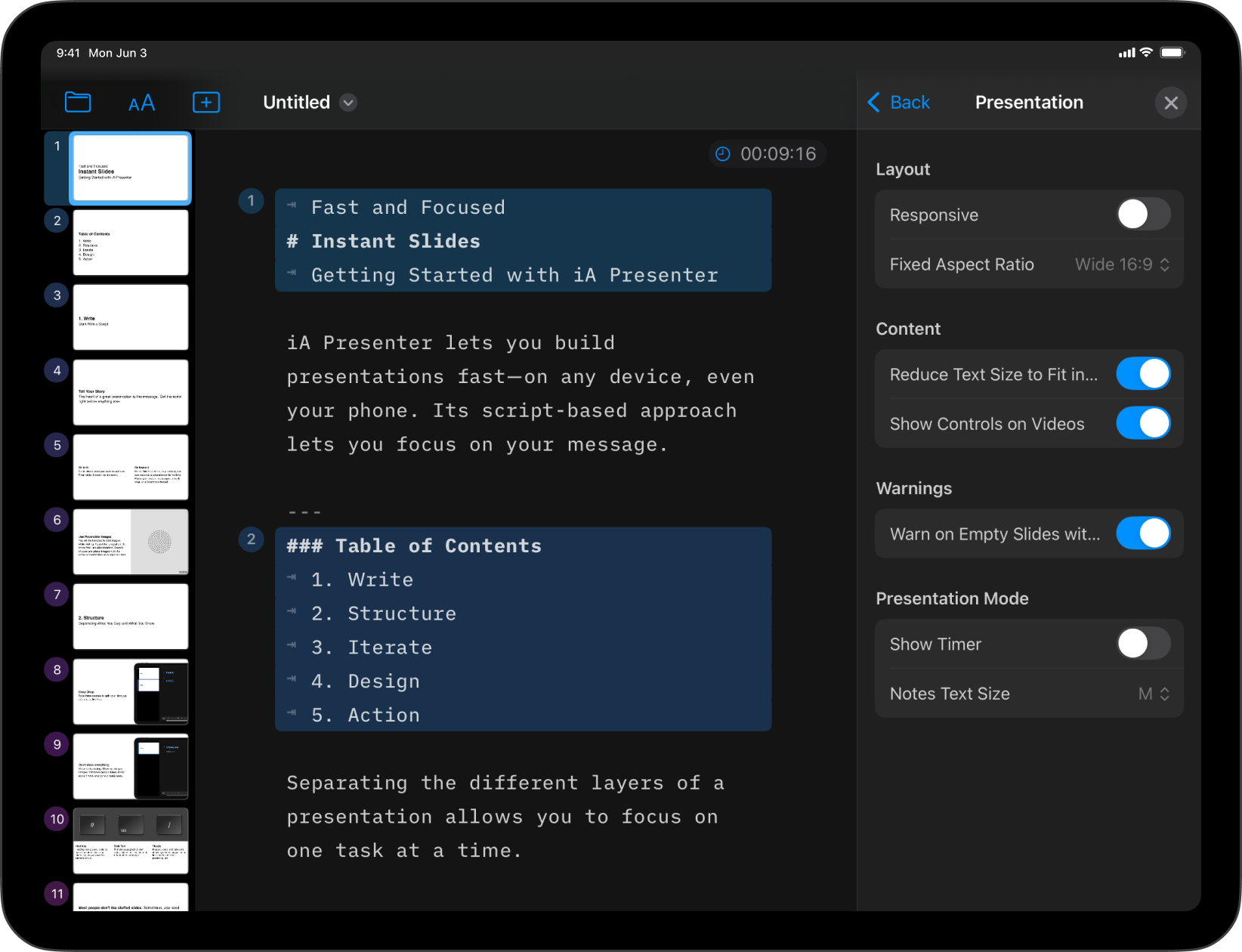Click the 9:41 clock in status bar

[x=68, y=53]
